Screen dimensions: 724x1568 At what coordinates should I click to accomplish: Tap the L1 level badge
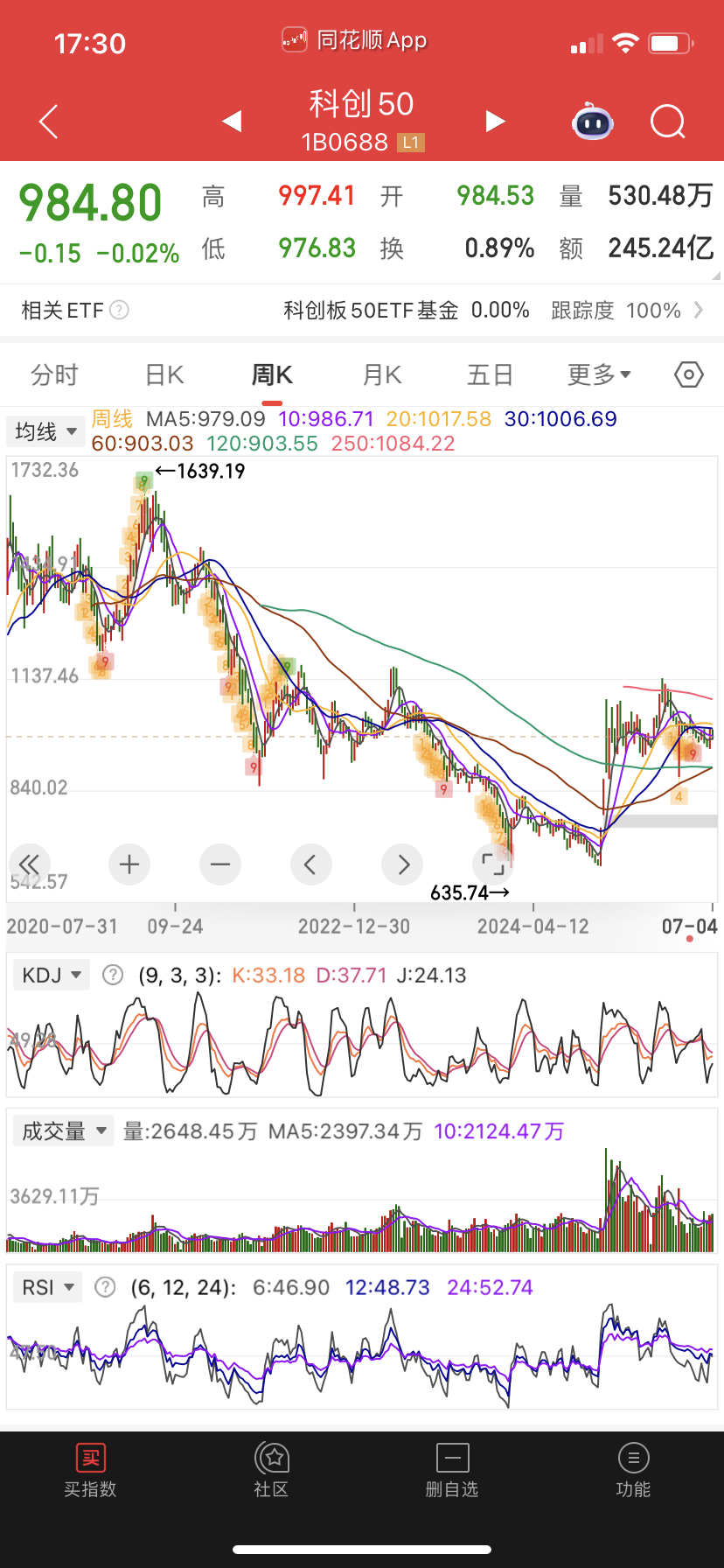point(411,142)
